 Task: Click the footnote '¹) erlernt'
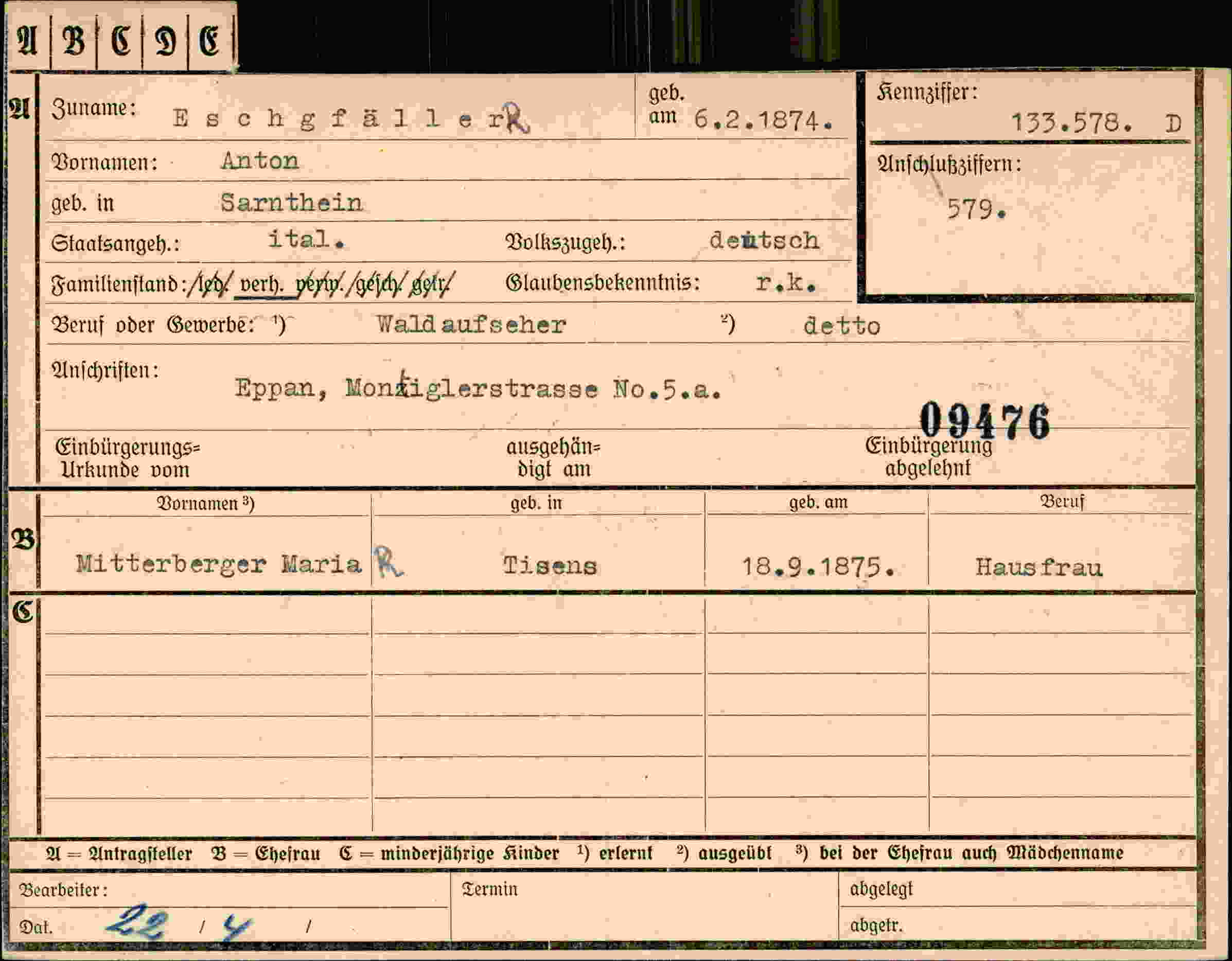point(615,853)
